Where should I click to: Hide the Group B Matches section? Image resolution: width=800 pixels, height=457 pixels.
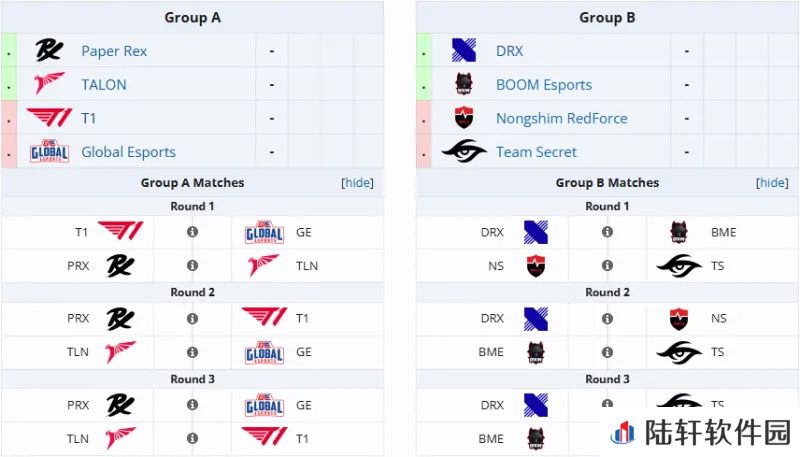coord(772,183)
